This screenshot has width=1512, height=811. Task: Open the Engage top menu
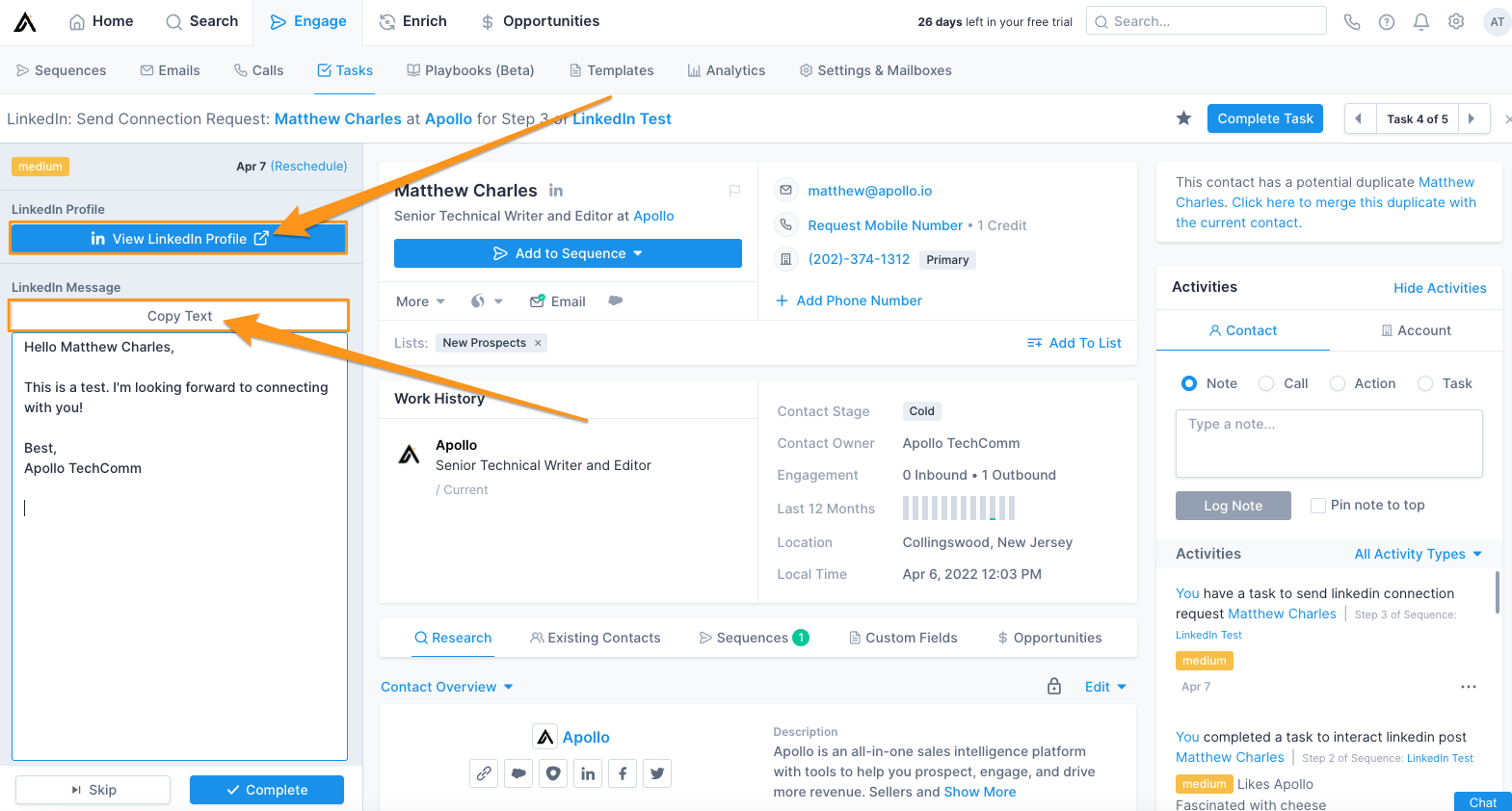tap(308, 22)
